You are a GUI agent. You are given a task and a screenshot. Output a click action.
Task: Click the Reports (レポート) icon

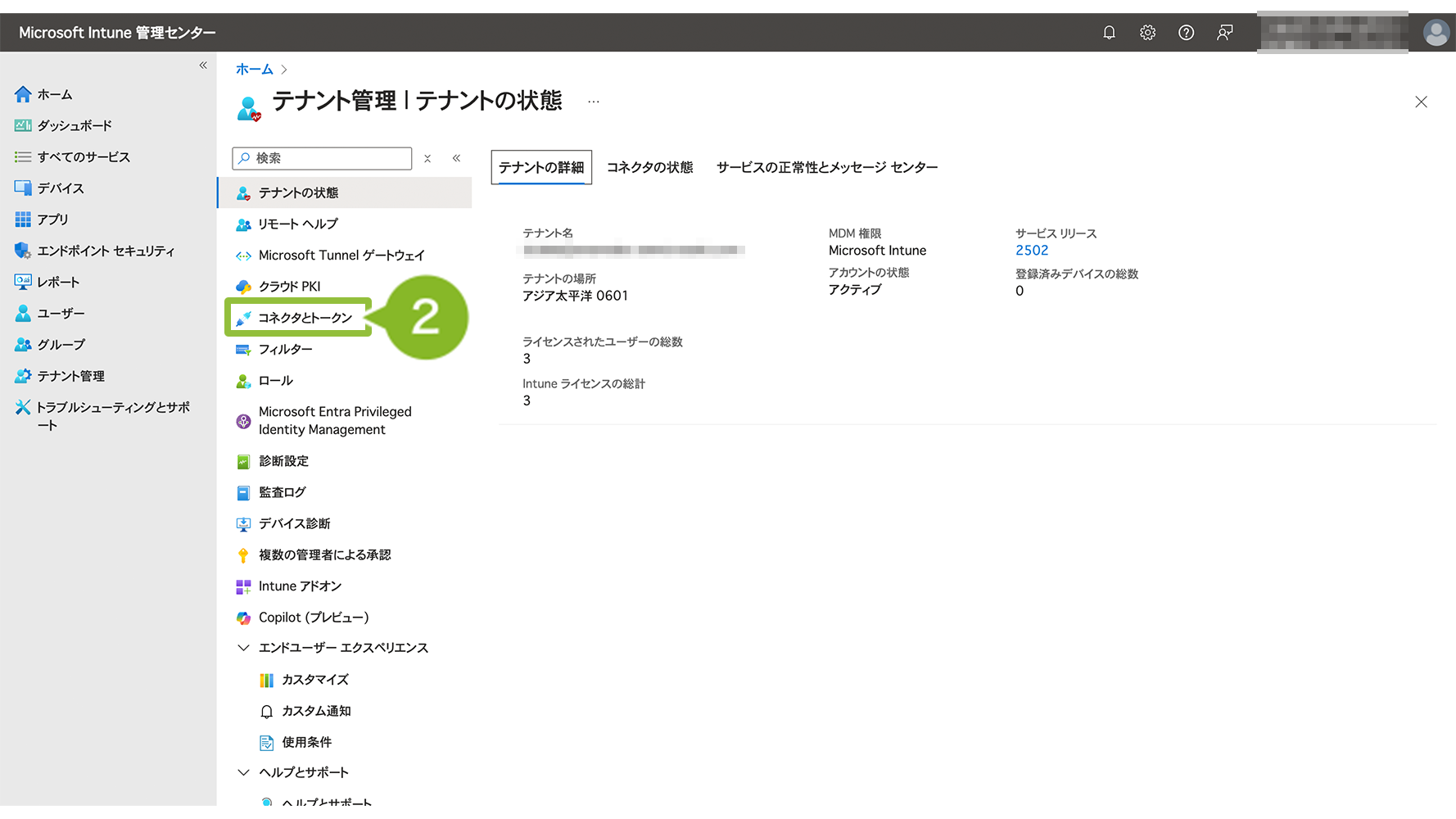tap(23, 282)
